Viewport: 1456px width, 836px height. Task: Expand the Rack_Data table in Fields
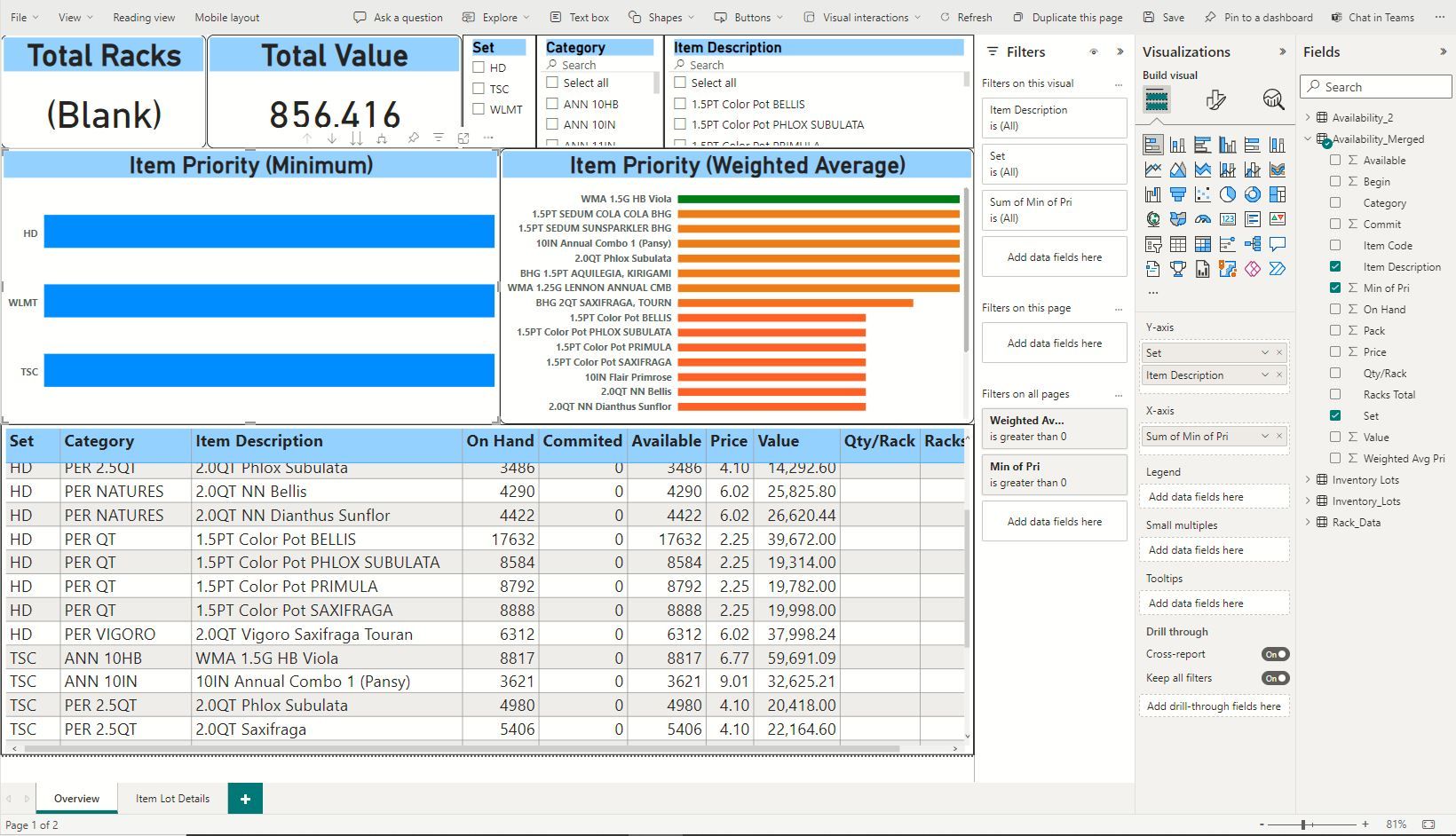[1309, 523]
